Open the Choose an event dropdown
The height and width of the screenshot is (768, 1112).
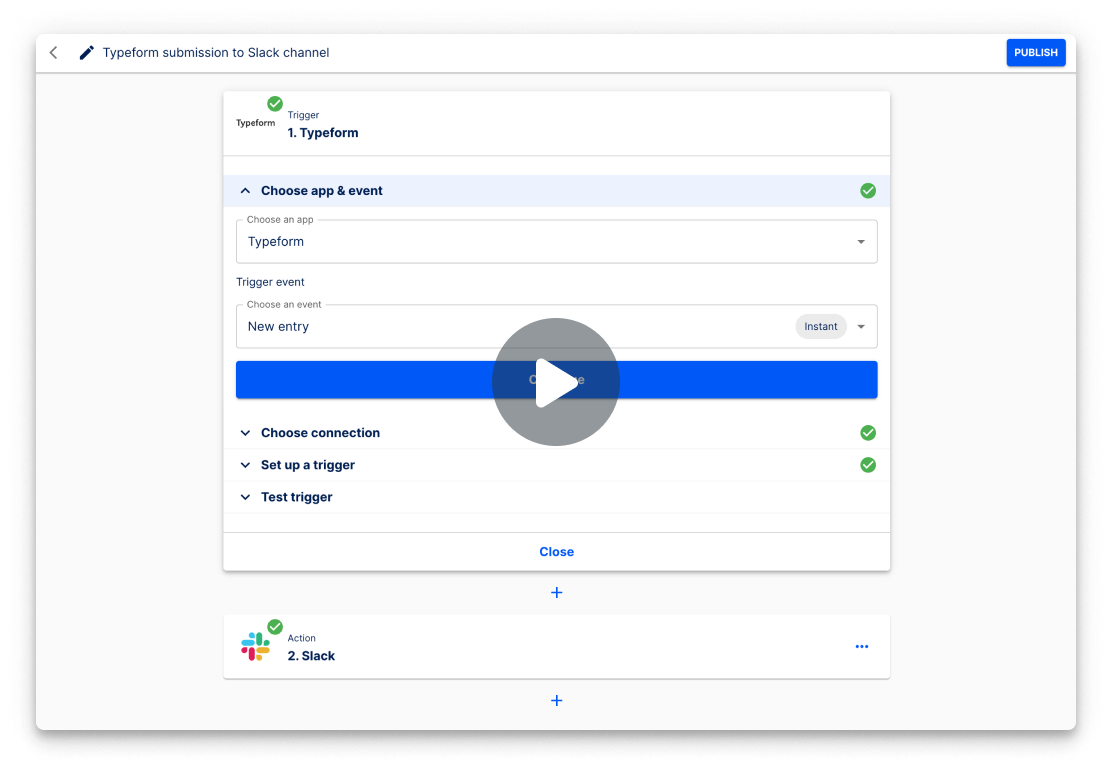tap(860, 326)
